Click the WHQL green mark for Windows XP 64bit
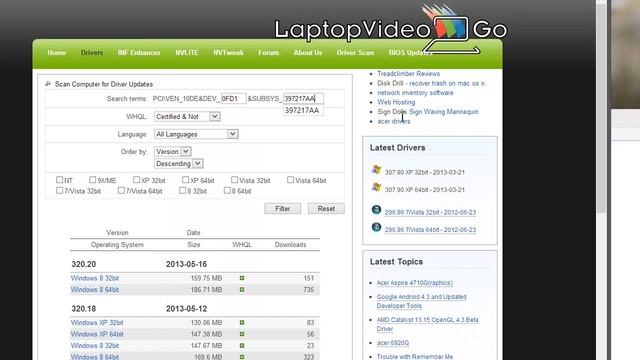The height and width of the screenshot is (360, 640). [242, 334]
